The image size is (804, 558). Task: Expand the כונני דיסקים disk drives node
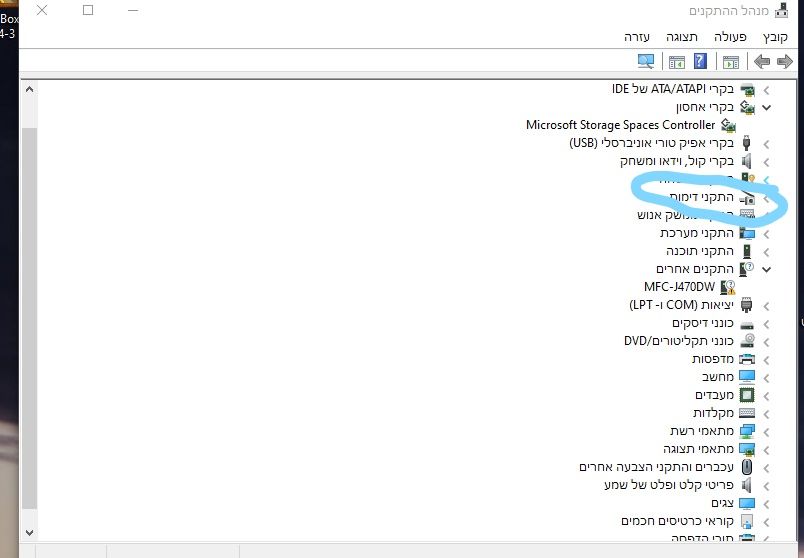(x=766, y=323)
